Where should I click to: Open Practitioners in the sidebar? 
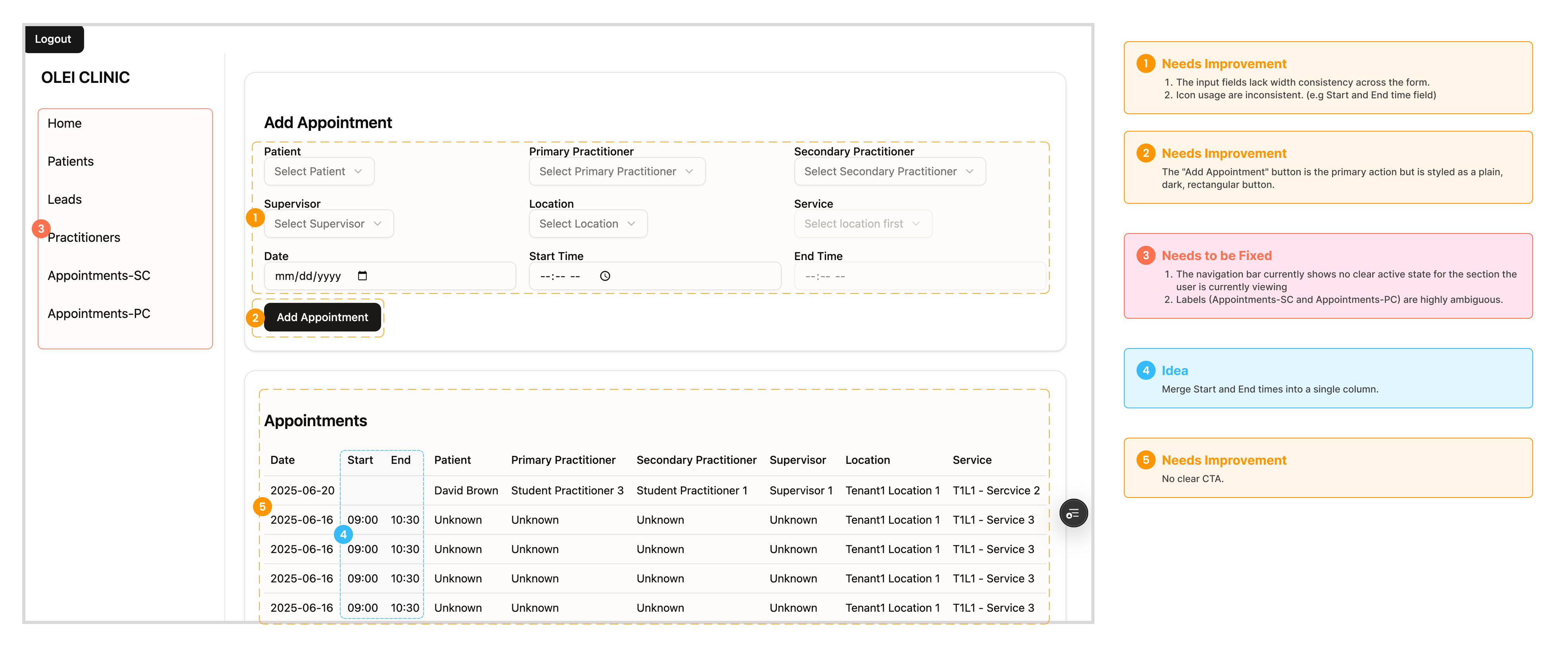pyautogui.click(x=84, y=237)
